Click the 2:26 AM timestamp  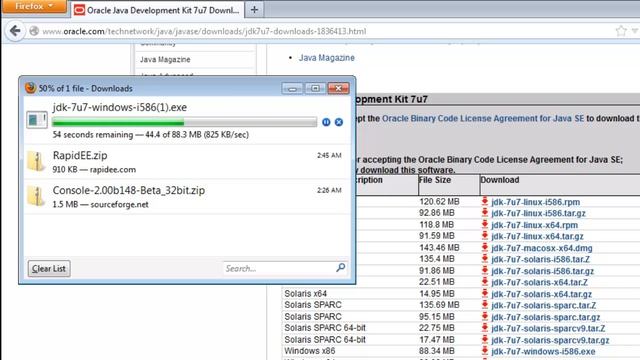329,190
